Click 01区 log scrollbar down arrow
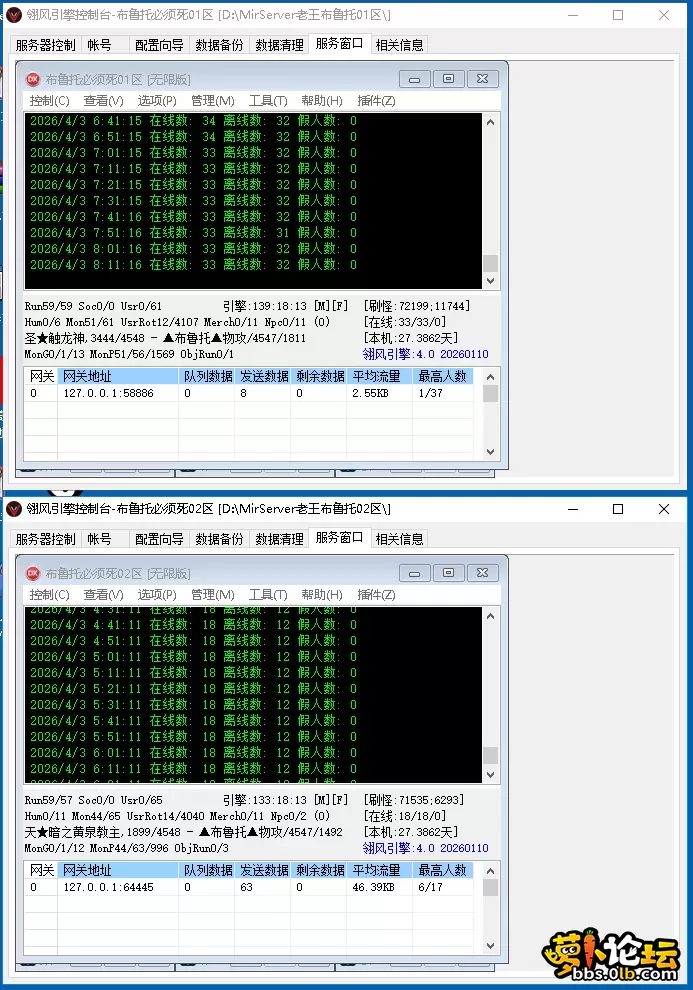Viewport: 693px width, 990px height. [490, 281]
